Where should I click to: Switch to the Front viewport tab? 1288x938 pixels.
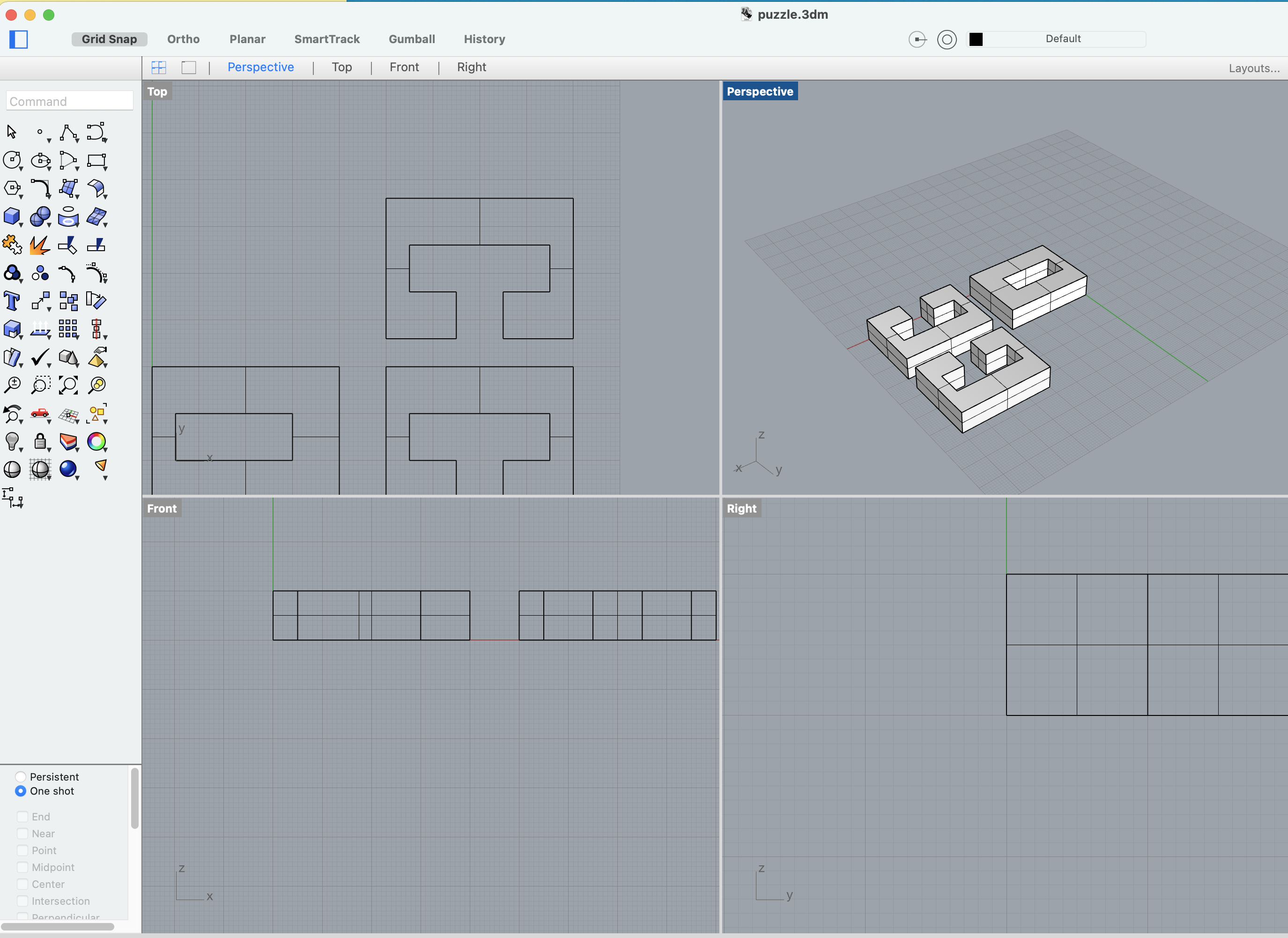click(x=404, y=67)
